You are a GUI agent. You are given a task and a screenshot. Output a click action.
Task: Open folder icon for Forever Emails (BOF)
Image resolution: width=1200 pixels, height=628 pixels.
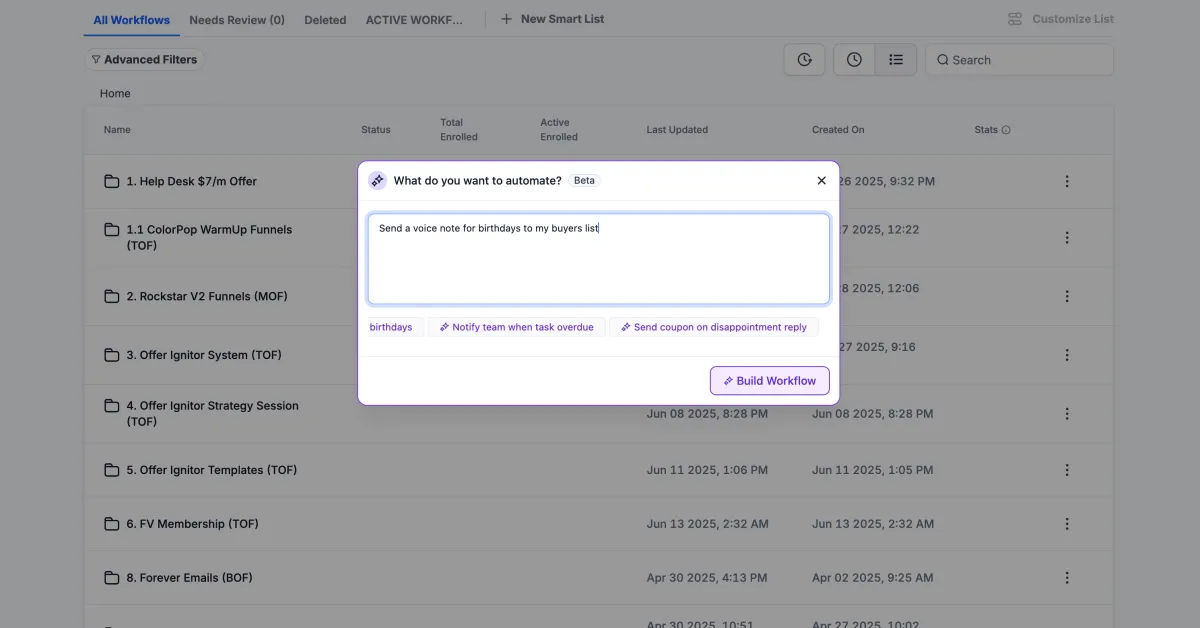[x=112, y=578]
